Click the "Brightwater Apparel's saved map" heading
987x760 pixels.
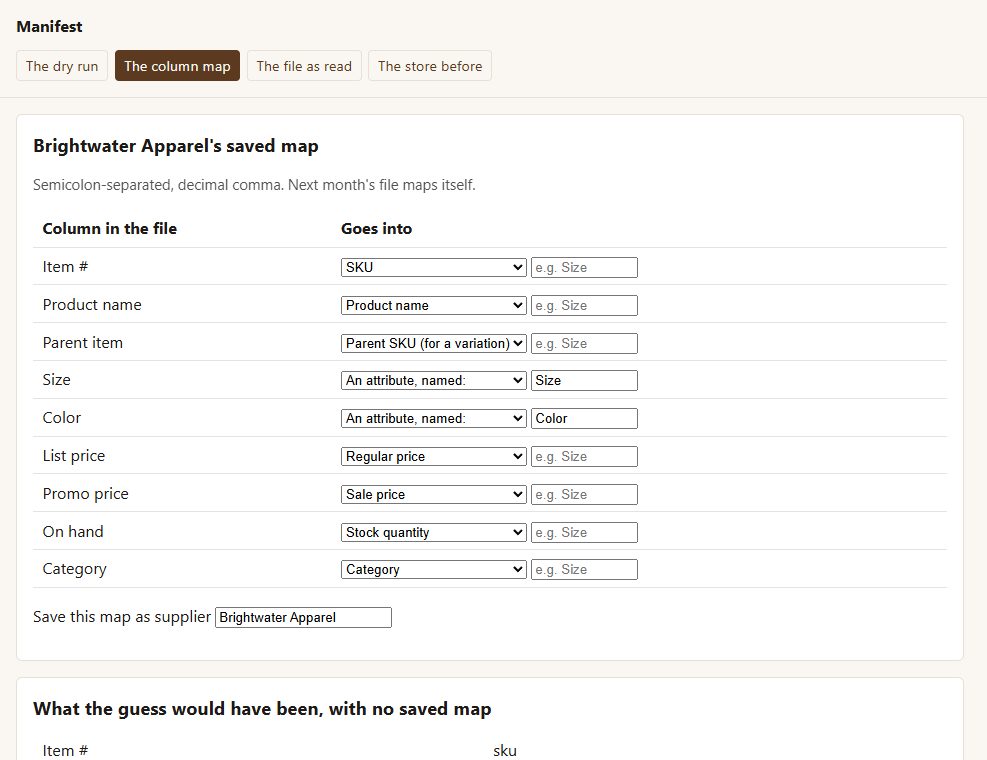tap(176, 146)
